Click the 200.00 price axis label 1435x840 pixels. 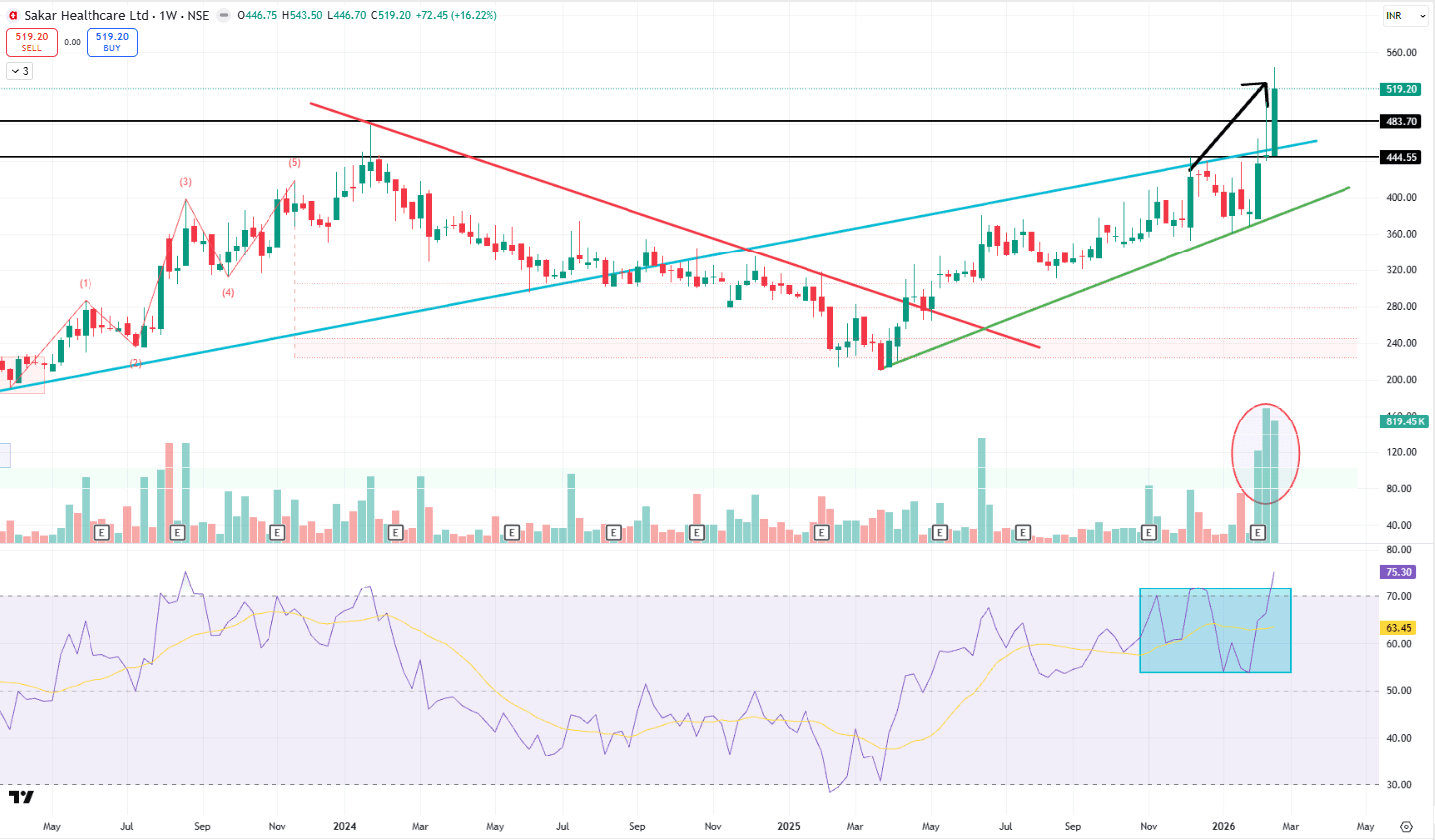1401,380
